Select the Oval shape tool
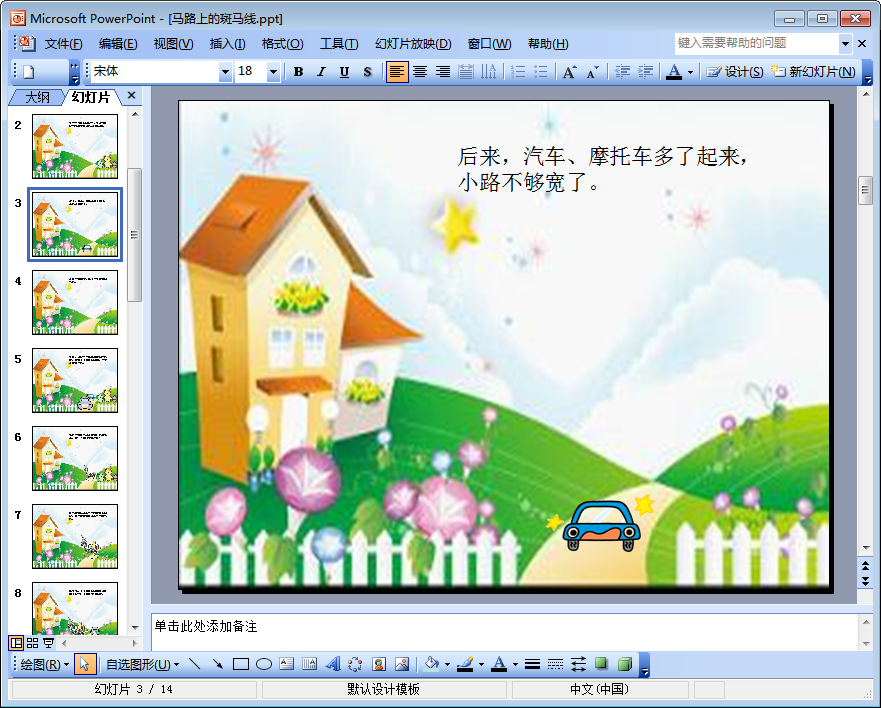 (264, 664)
